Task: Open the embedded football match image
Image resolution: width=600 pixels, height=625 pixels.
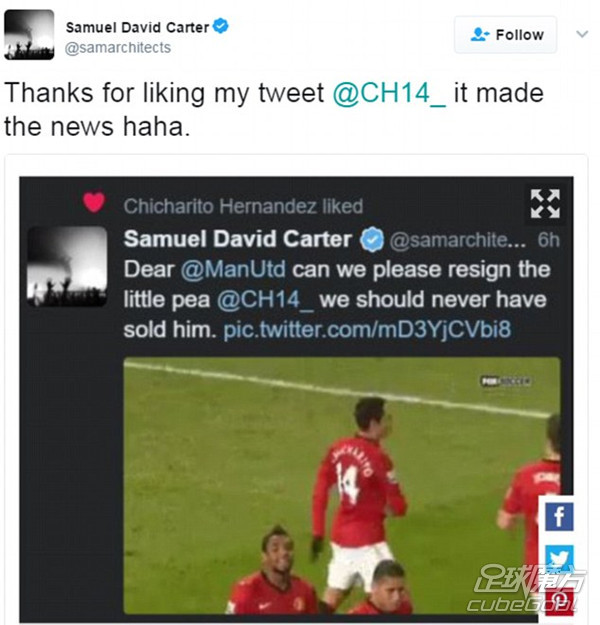Action: pos(342,485)
